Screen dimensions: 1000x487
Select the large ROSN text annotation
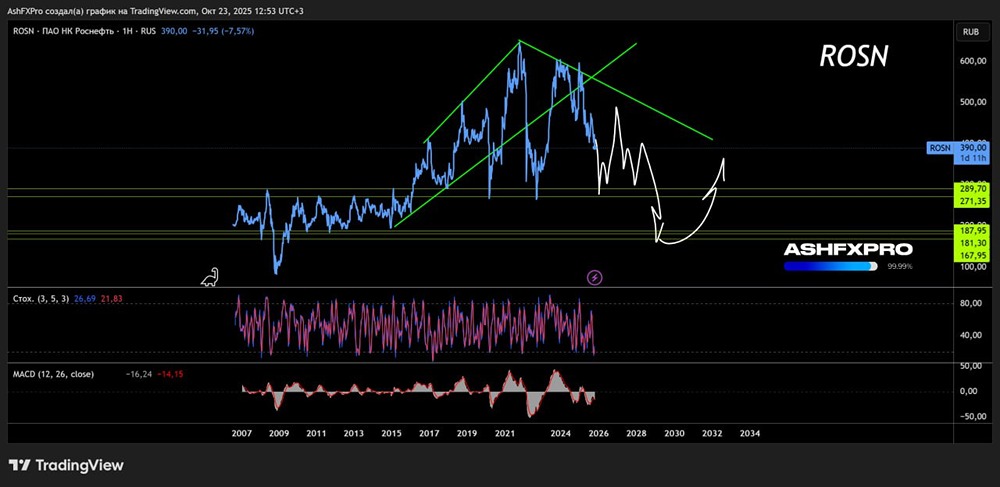click(853, 56)
